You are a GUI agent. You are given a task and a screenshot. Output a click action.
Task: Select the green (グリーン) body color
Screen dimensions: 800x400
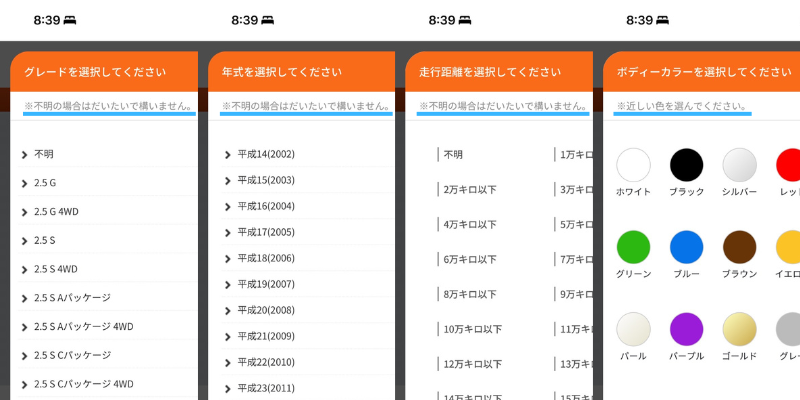click(633, 247)
